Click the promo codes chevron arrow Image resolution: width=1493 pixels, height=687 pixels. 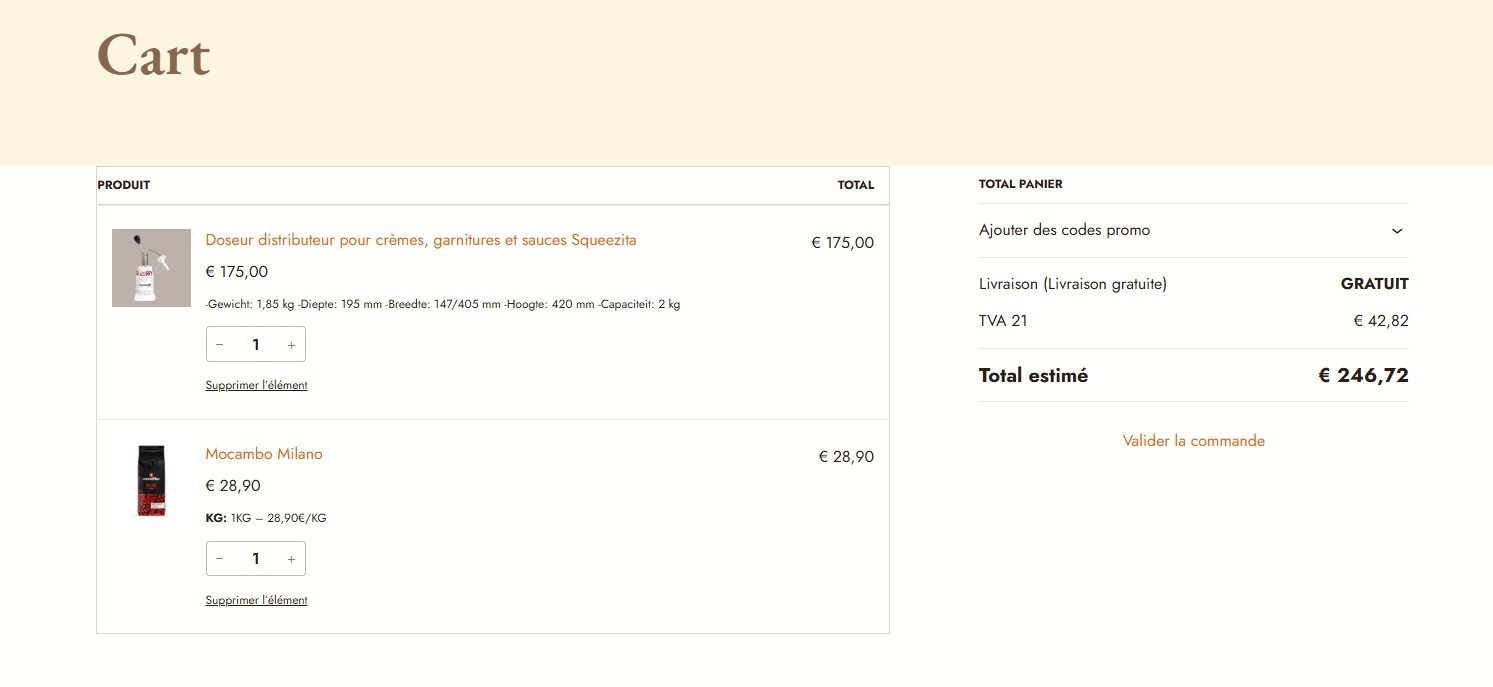pyautogui.click(x=1397, y=231)
